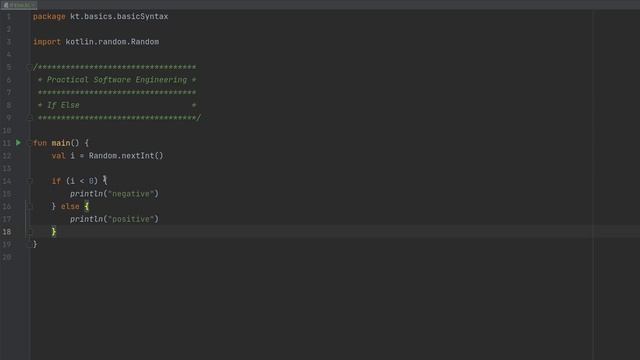Click on 'kt.basics.basicSyntax' package name

click(x=119, y=17)
